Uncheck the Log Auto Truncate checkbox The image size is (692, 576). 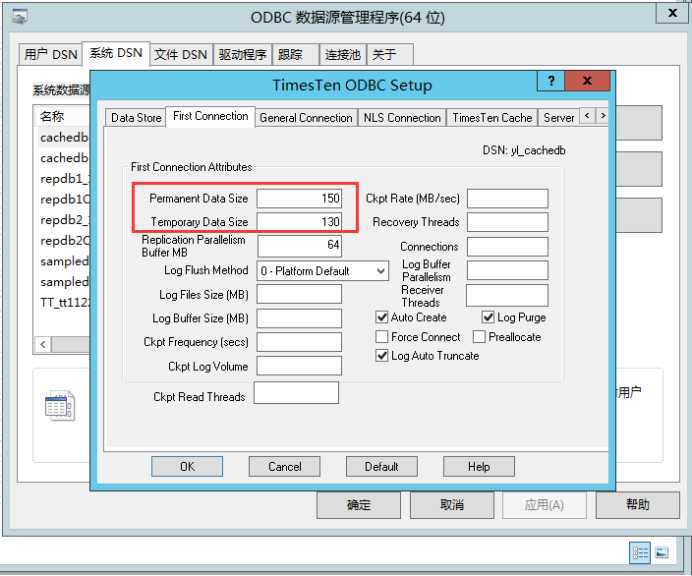(381, 356)
